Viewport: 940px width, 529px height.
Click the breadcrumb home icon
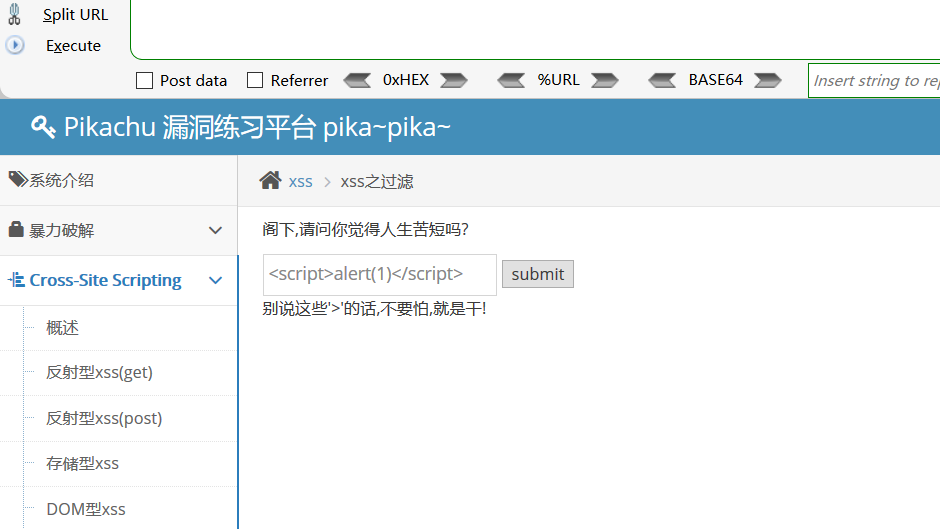270,180
